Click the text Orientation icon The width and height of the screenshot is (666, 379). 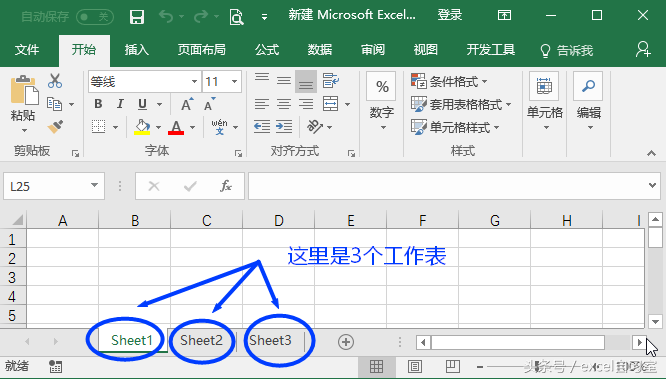click(315, 127)
